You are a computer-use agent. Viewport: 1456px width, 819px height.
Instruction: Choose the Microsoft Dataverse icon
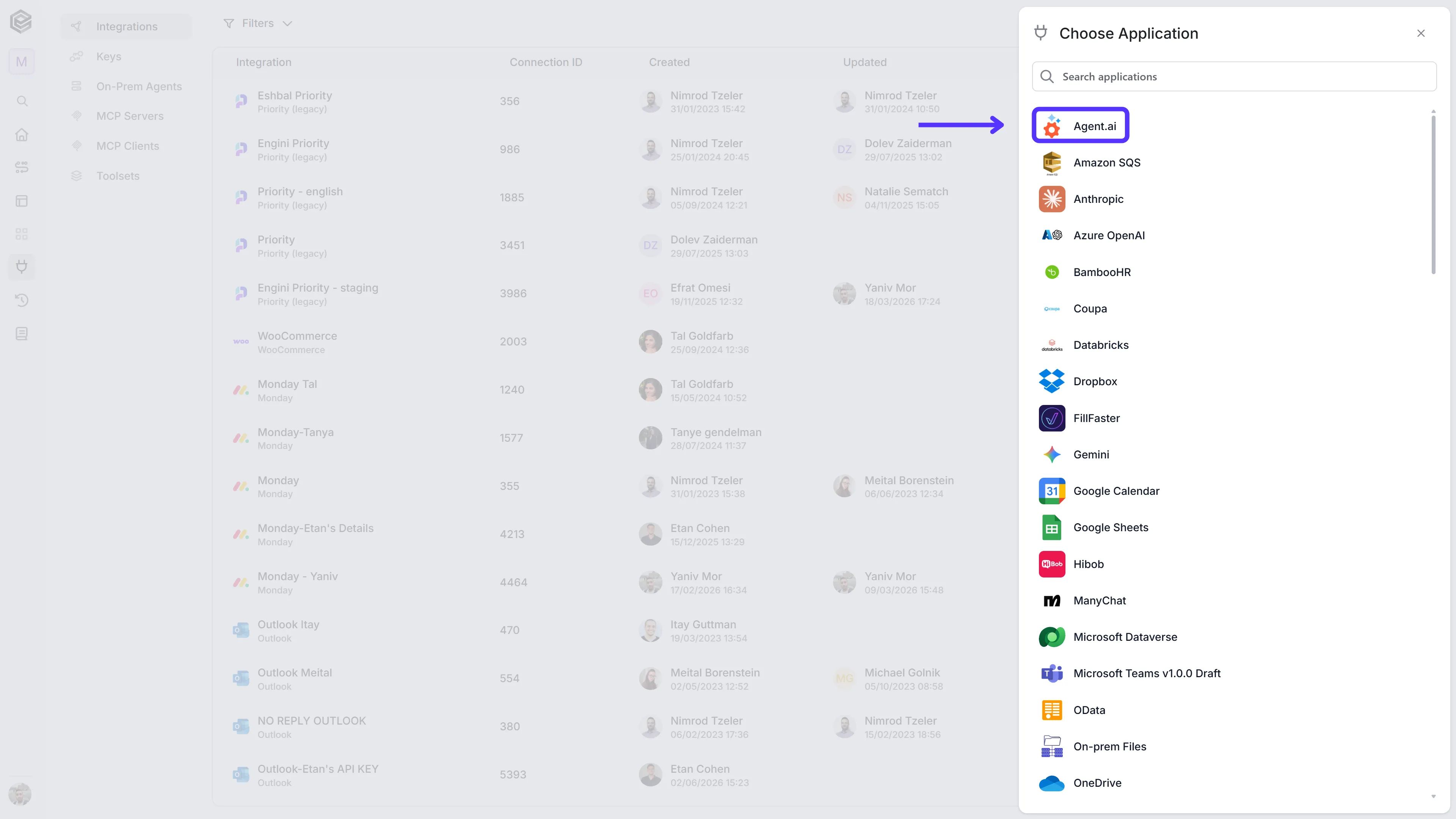coord(1051,637)
